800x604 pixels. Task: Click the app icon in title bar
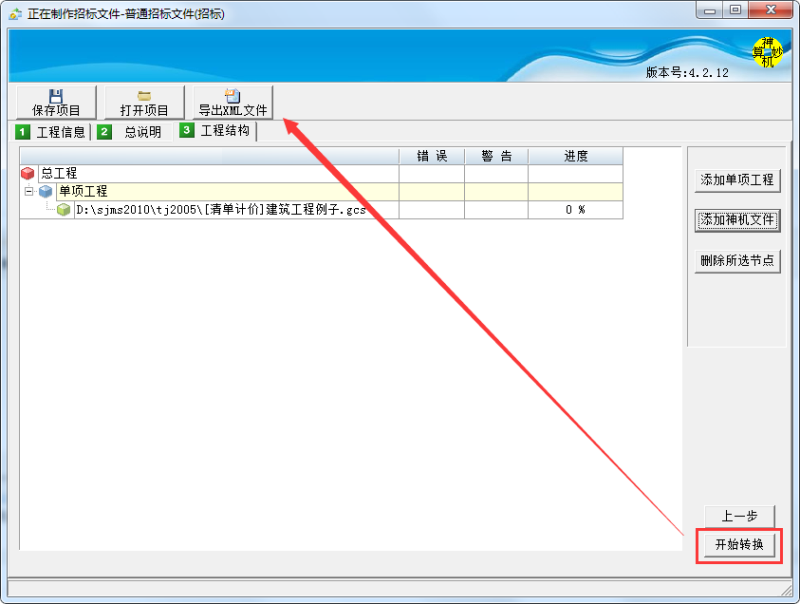(x=15, y=14)
